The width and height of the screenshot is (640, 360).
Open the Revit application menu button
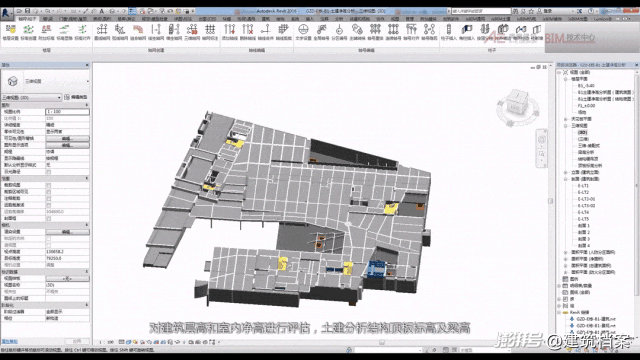[7, 13]
